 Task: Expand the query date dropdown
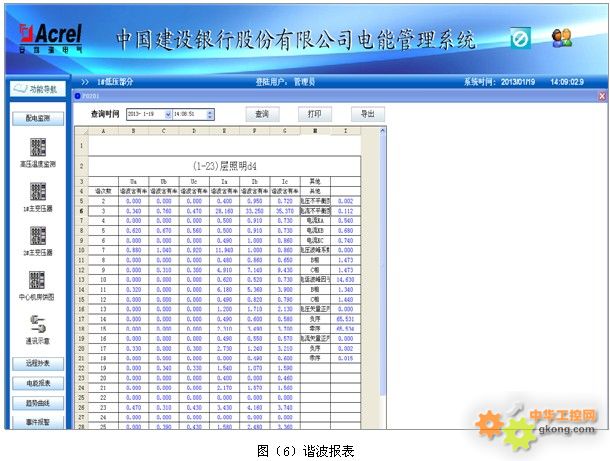point(168,115)
